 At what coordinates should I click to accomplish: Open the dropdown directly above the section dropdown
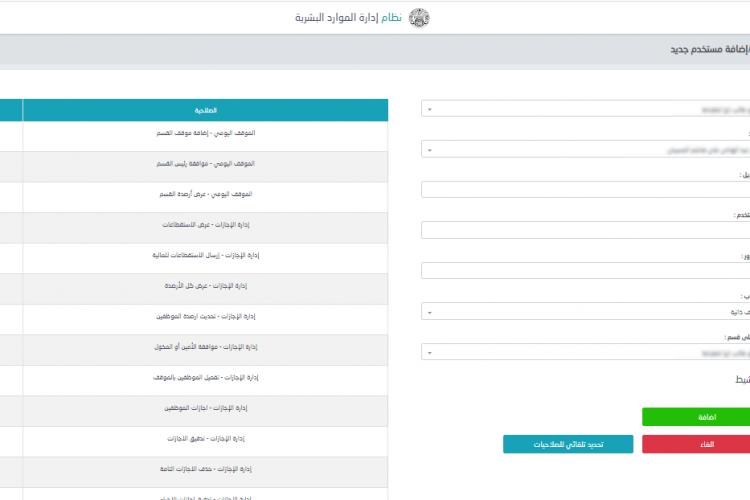585,311
